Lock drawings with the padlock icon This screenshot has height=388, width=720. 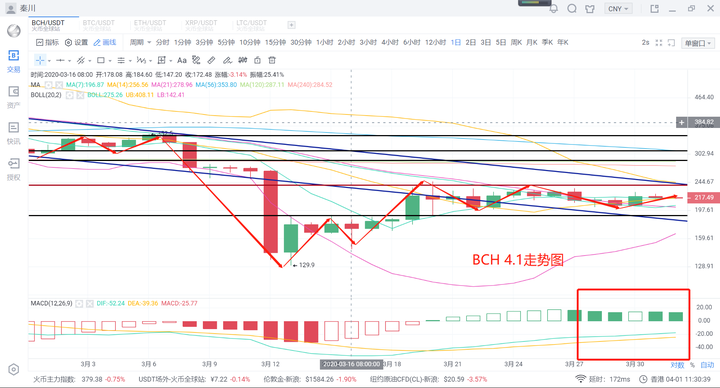pyautogui.click(x=258, y=60)
